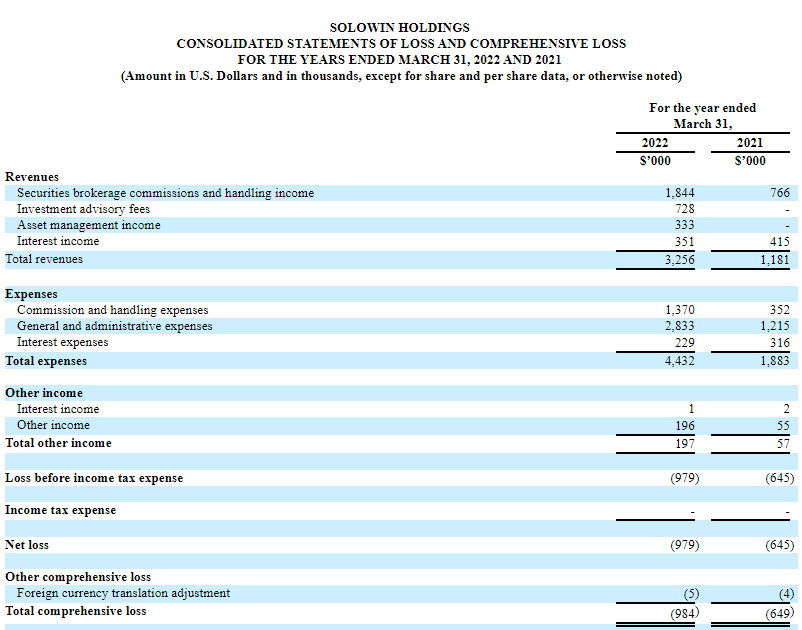
Task: Select the 'Interest income' label under Other income
Action: click(x=58, y=409)
